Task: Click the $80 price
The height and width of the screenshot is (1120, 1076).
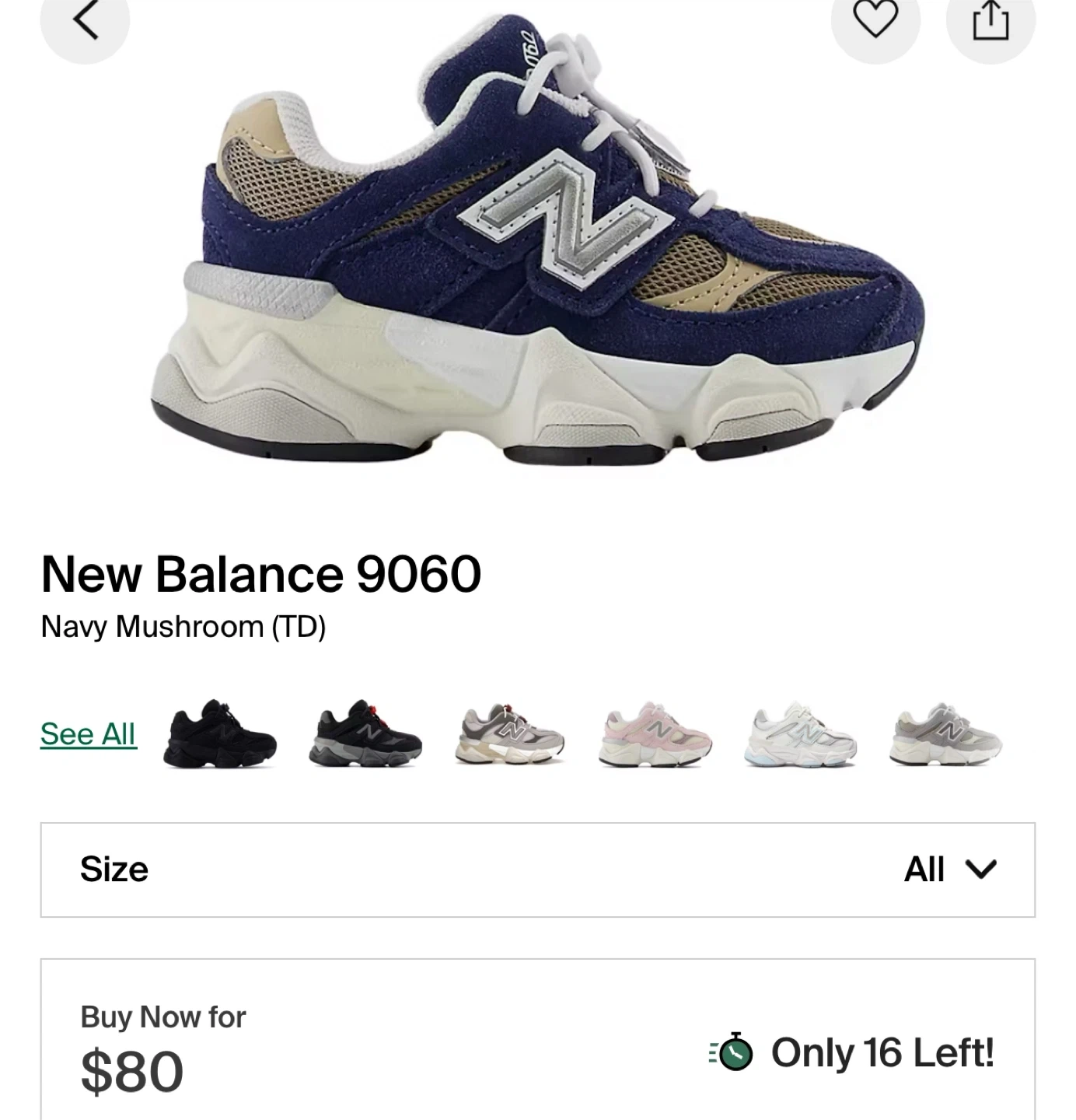Action: coord(132,1072)
